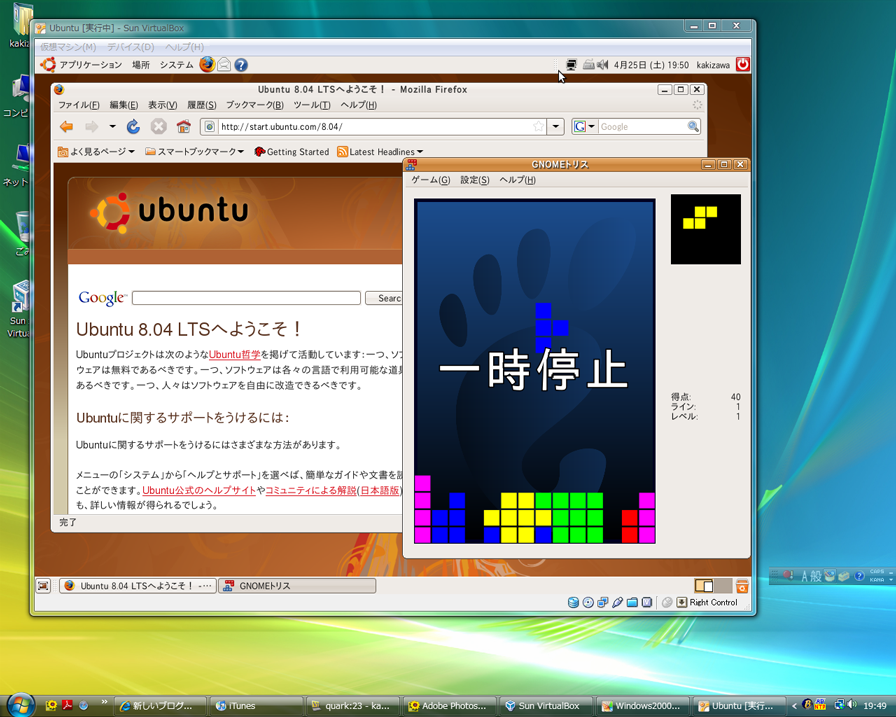This screenshot has height=717, width=896.
Task: Launch Firefox from the Ubuntu top panel
Action: pos(207,65)
